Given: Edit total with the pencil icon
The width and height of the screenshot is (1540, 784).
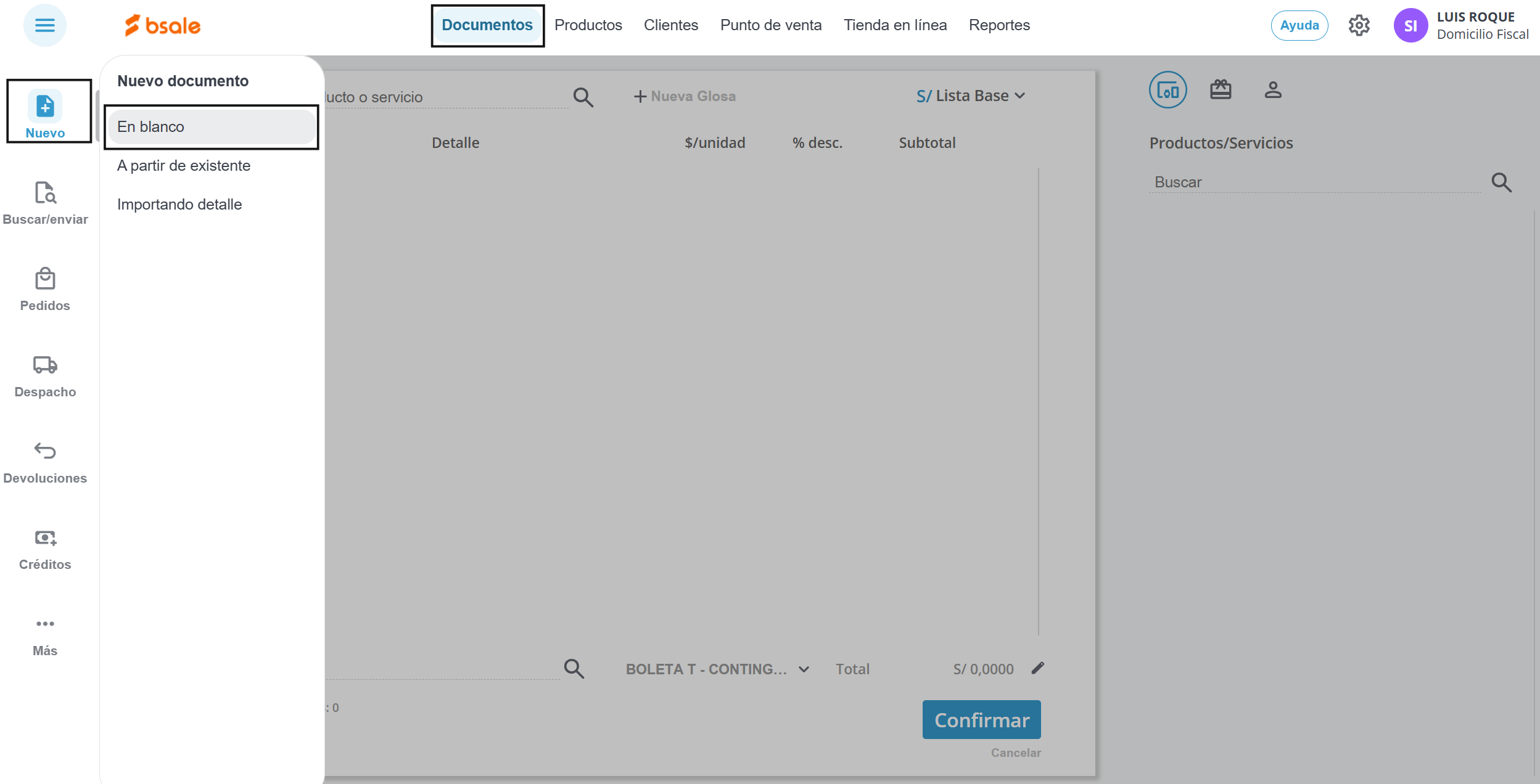Looking at the screenshot, I should pos(1038,668).
